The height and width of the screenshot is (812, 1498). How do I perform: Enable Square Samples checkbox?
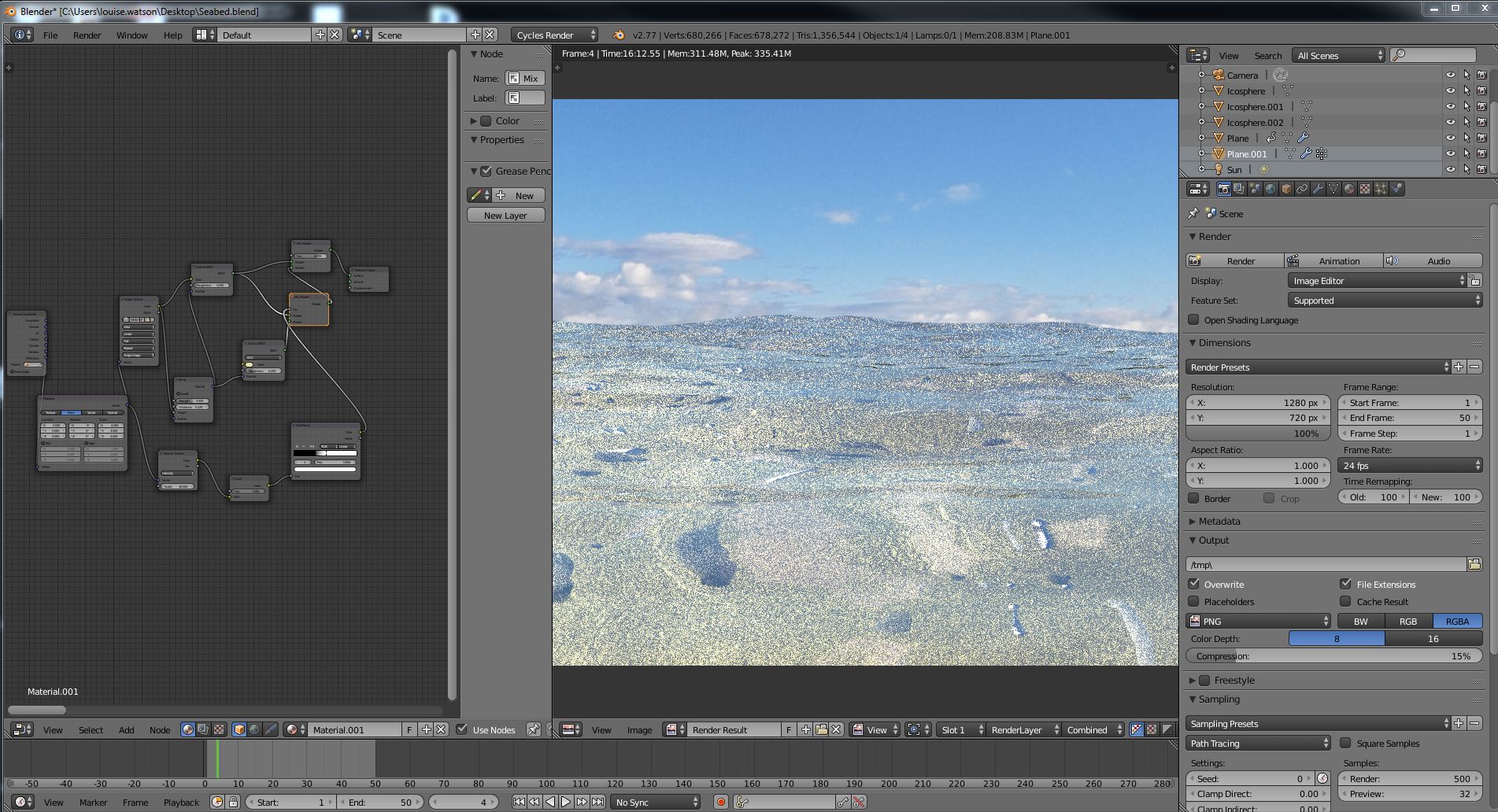(1345, 743)
